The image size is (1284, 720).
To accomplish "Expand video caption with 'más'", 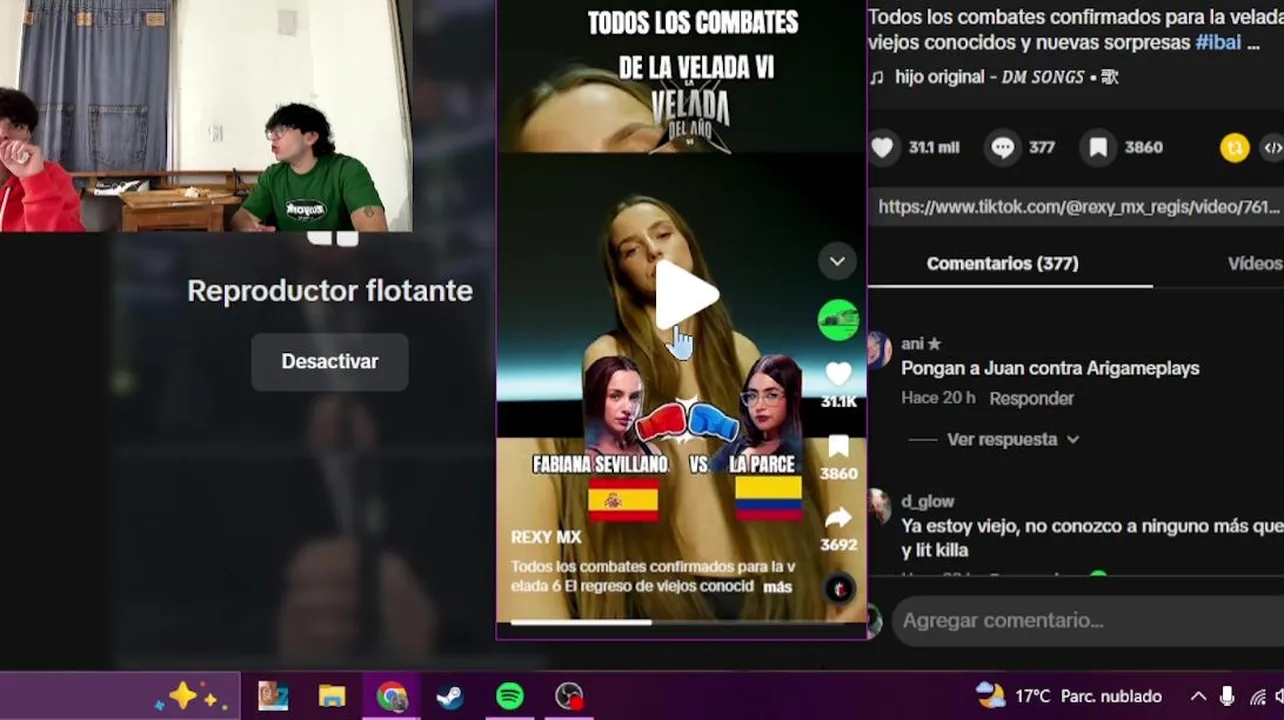I will (x=777, y=587).
